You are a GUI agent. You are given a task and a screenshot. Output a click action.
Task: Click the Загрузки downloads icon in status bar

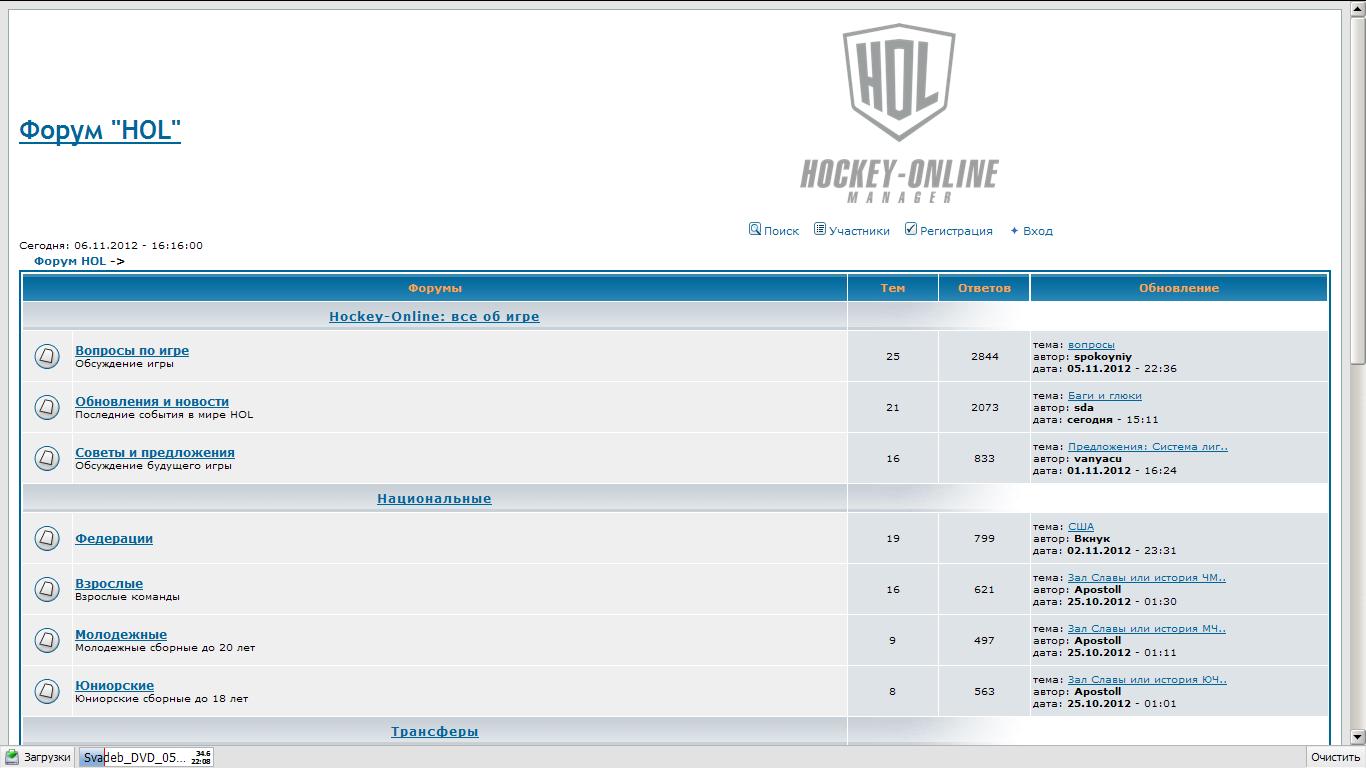coord(12,757)
